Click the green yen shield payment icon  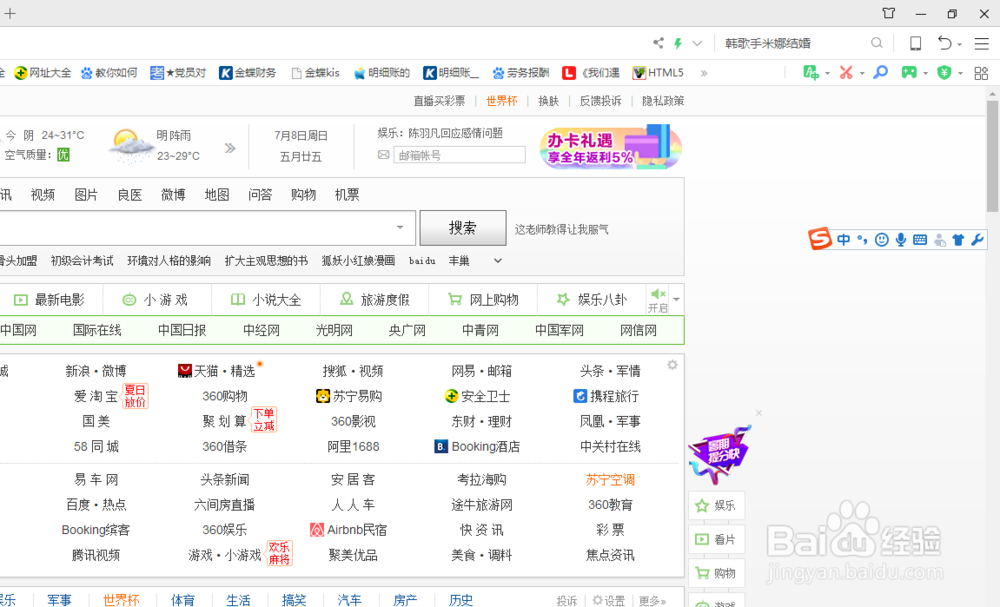[945, 73]
